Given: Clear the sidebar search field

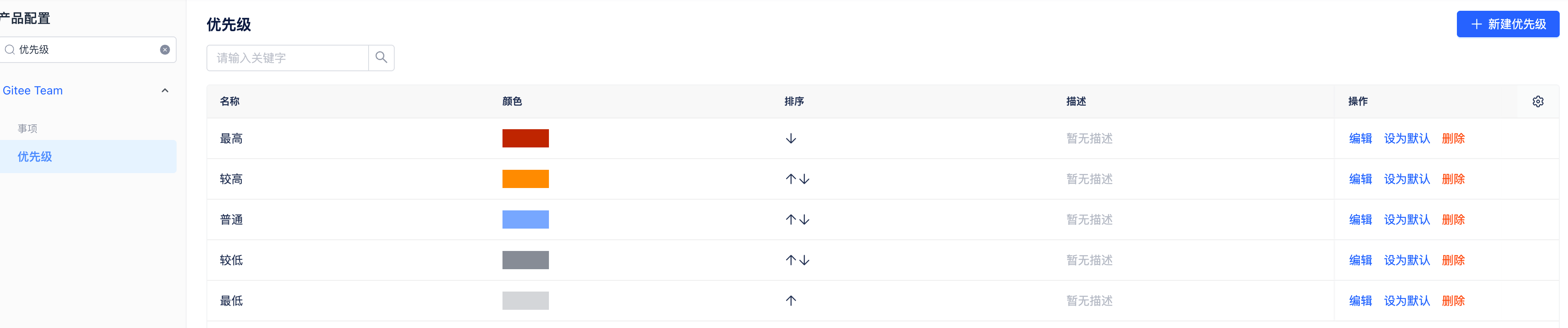Looking at the screenshot, I should pyautogui.click(x=165, y=50).
